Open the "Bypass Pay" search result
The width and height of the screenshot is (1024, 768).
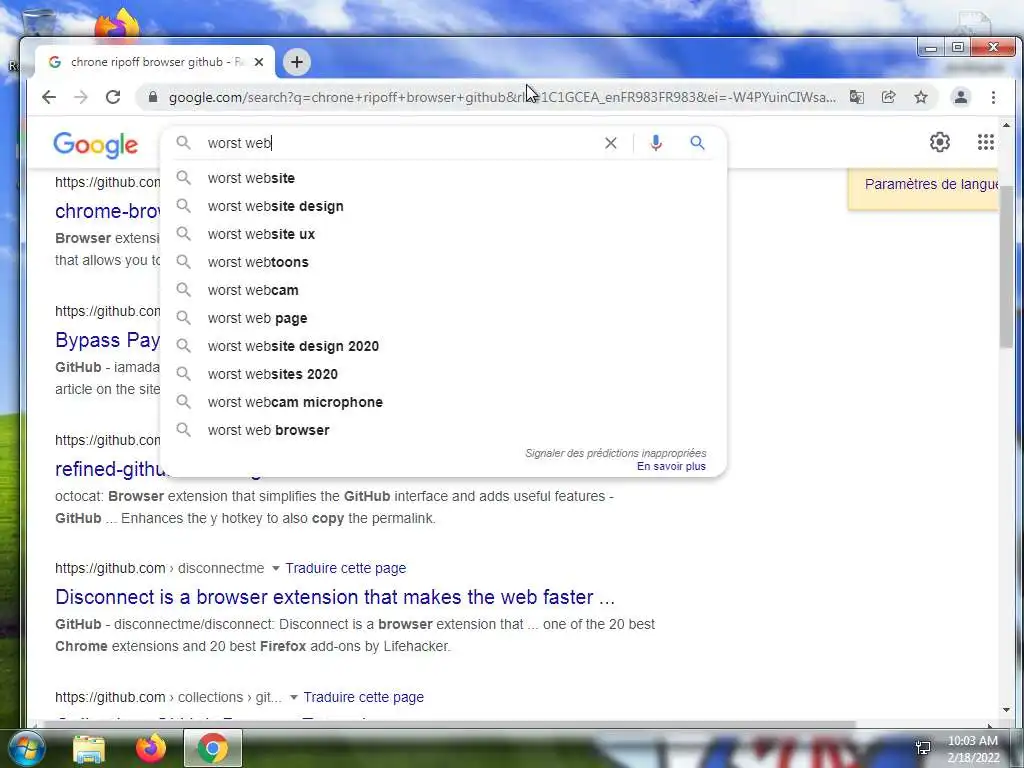click(107, 340)
